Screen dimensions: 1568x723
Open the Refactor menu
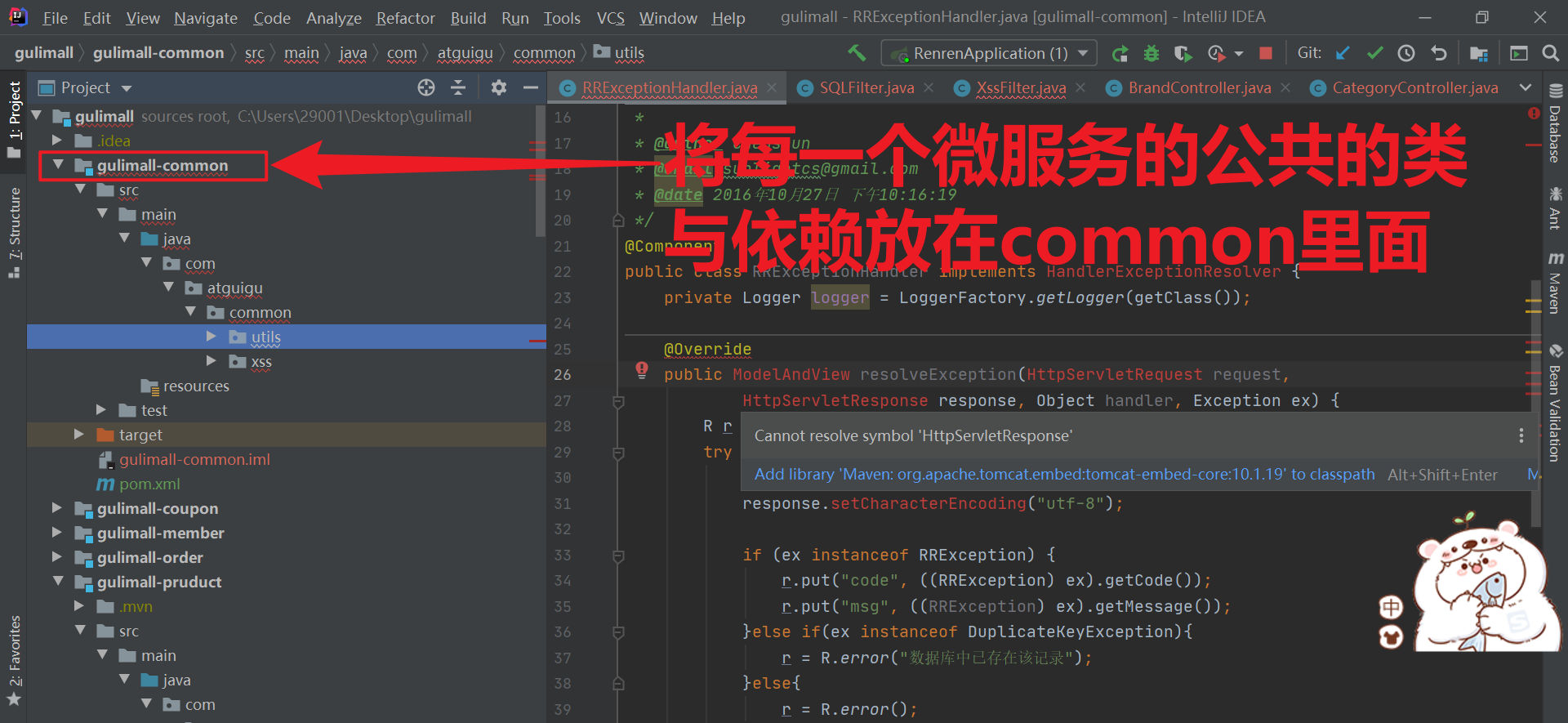(x=406, y=18)
